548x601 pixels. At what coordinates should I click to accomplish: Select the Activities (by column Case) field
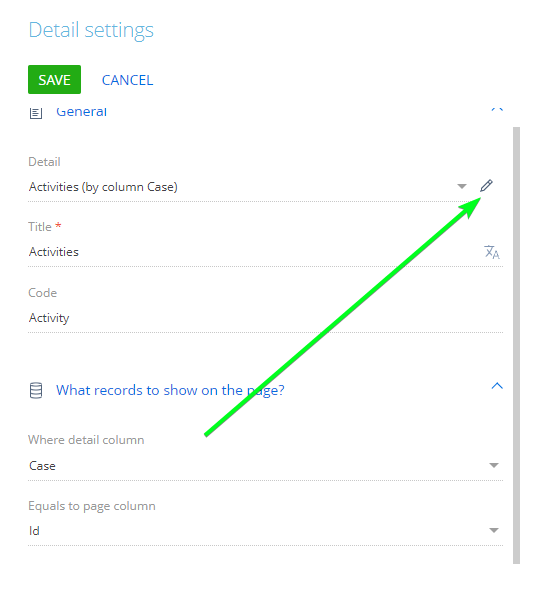[x=241, y=187]
